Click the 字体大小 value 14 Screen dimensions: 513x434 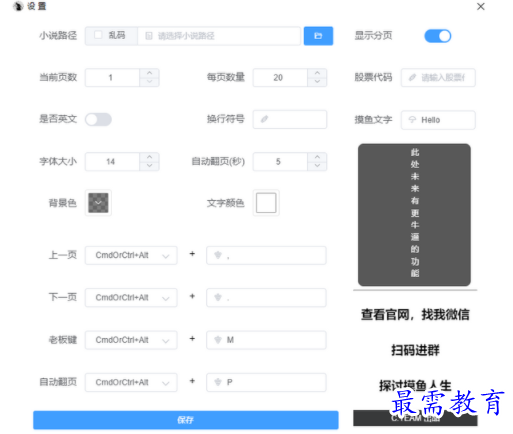tap(110, 162)
